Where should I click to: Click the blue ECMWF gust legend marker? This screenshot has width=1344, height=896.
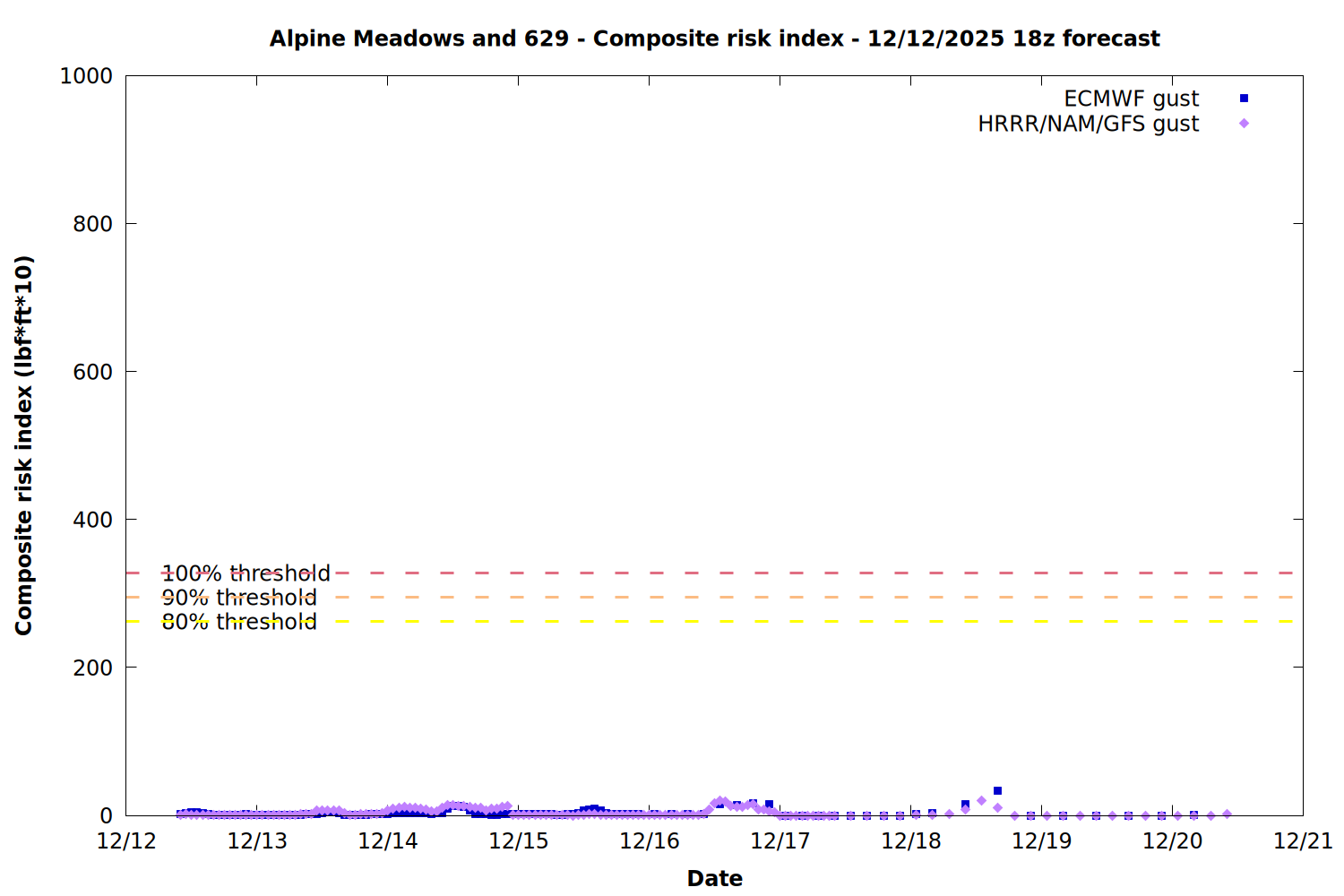[x=1244, y=99]
